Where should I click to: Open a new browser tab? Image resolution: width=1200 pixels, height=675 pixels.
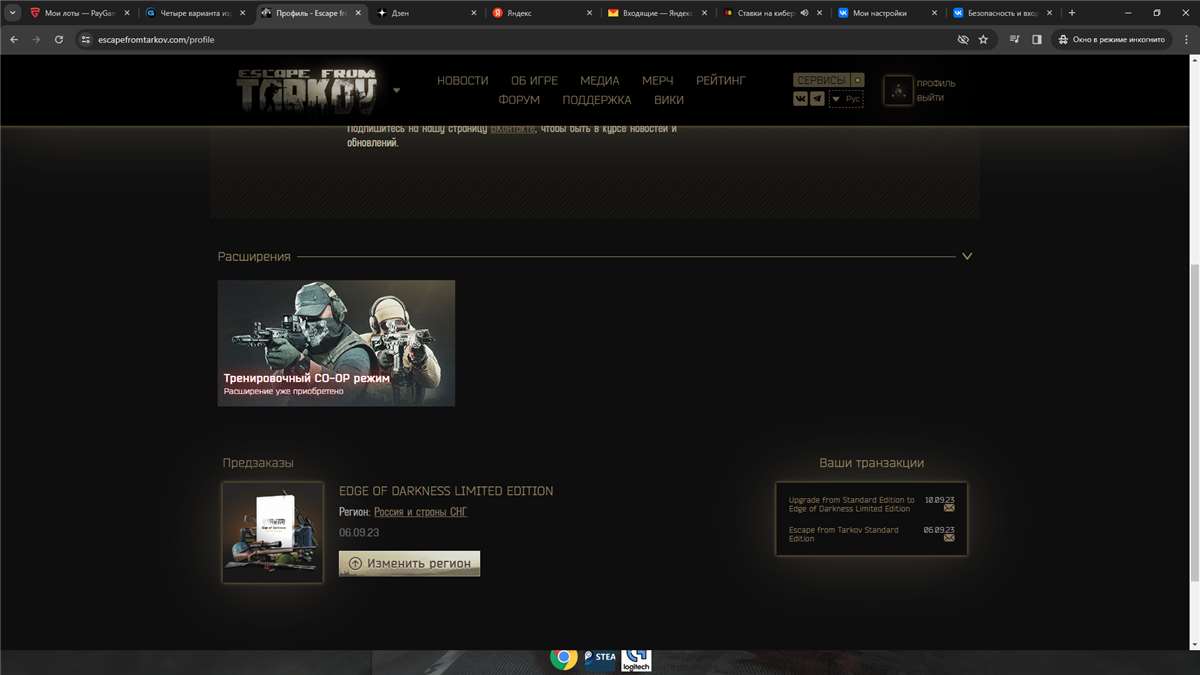[x=1072, y=13]
